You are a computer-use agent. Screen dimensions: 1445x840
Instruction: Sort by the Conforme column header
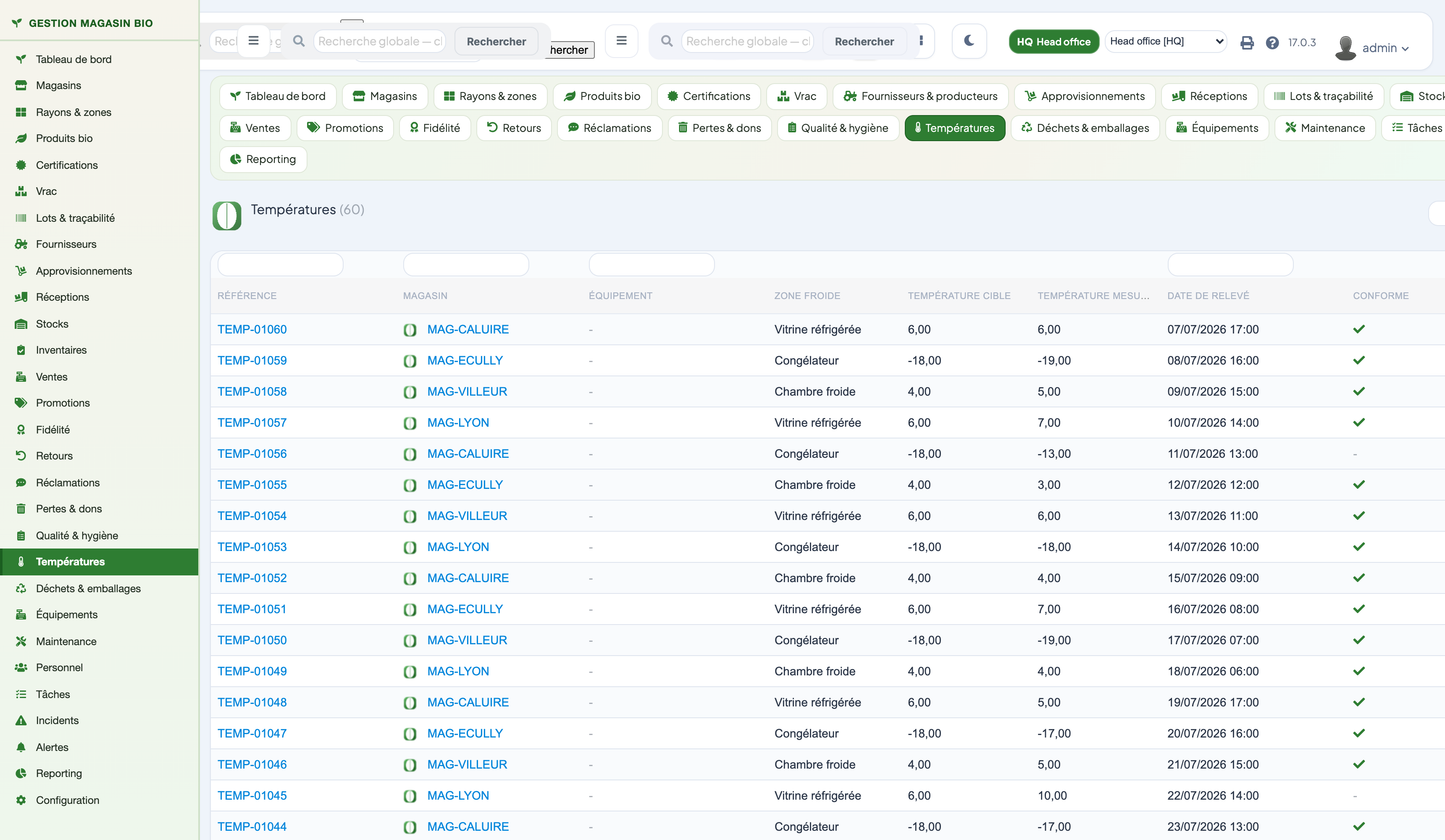coord(1381,296)
